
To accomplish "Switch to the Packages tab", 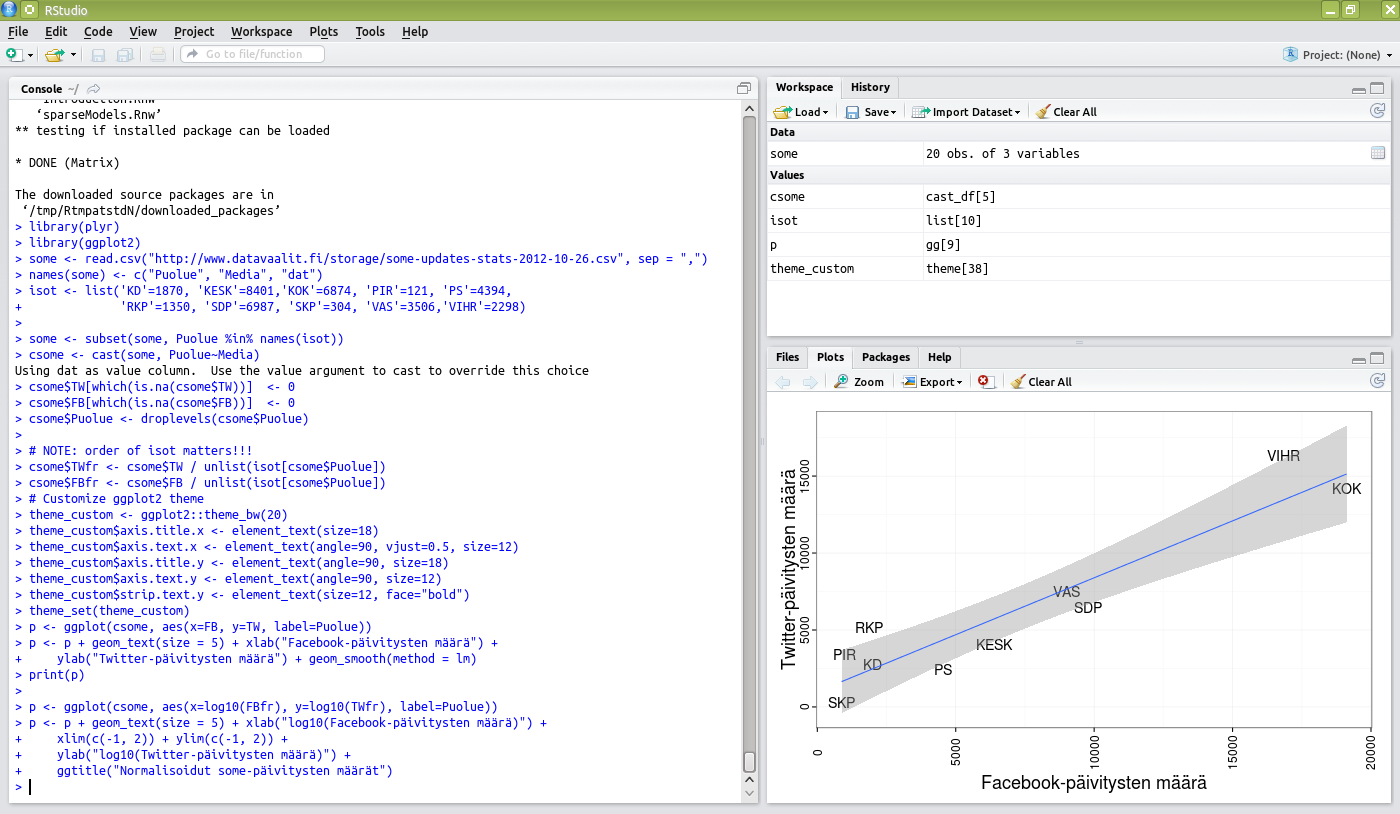I will (886, 357).
